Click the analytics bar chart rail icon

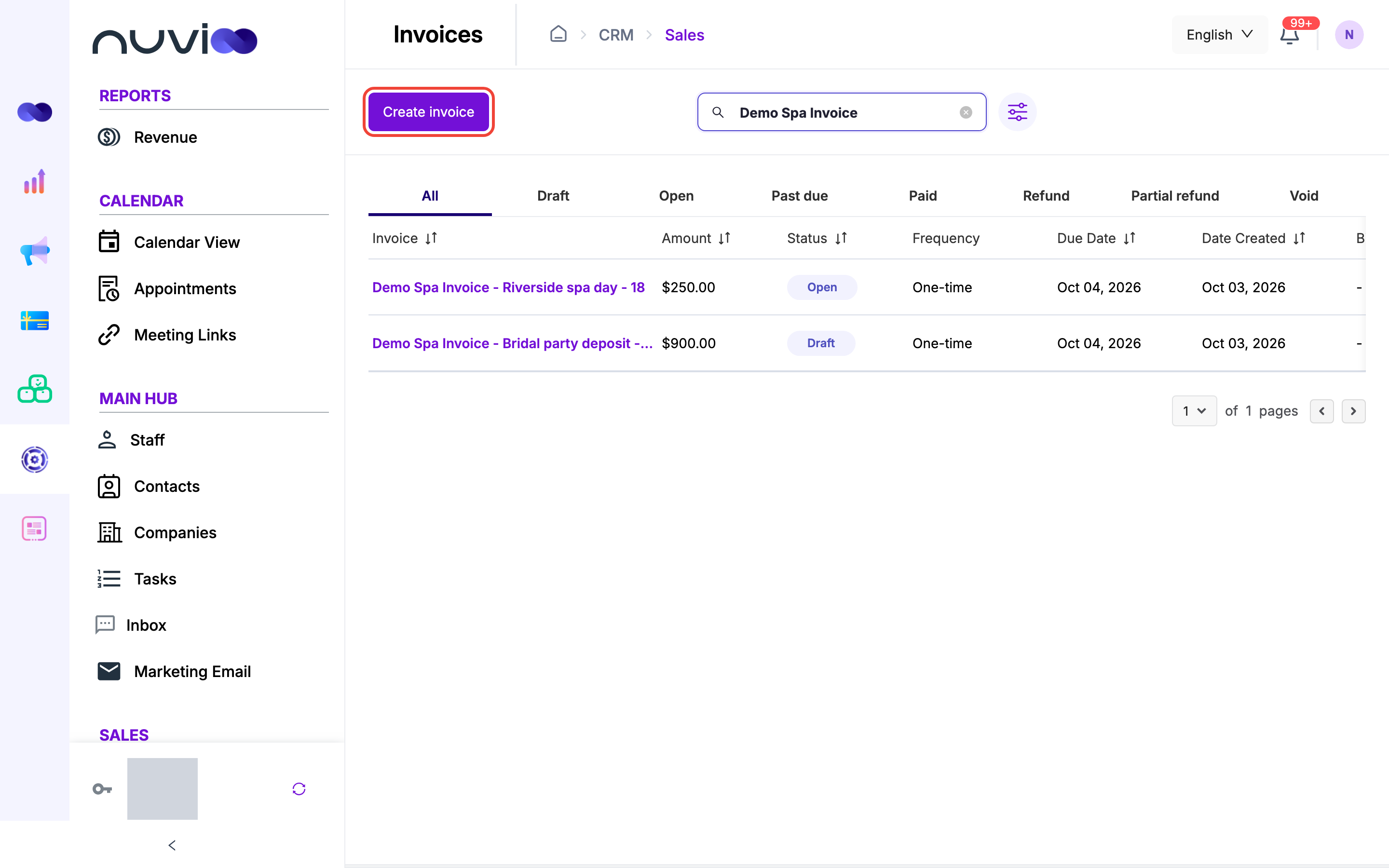[34, 181]
